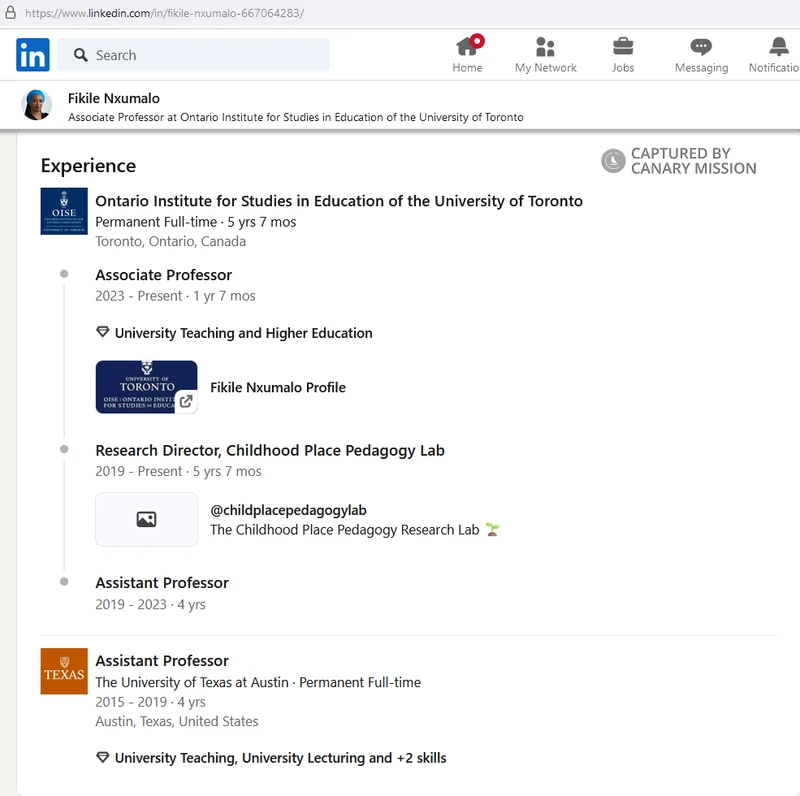Click the LinkedIn logo icon
This screenshot has width=800, height=796.
coord(33,55)
